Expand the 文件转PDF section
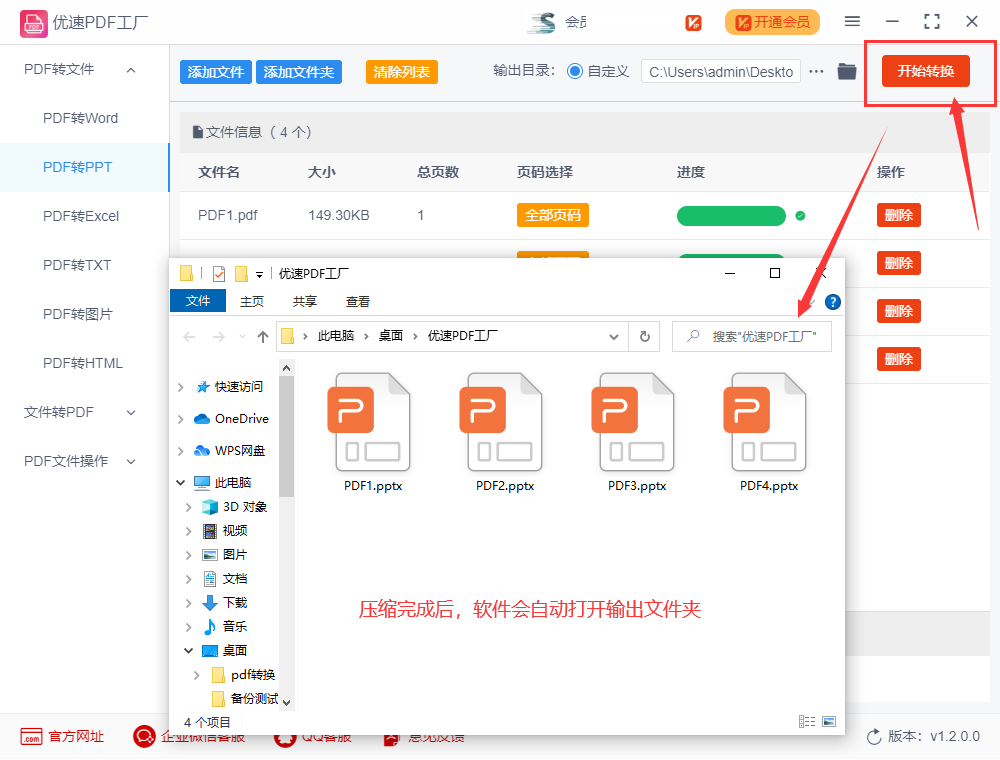The height and width of the screenshot is (760, 1000). tap(131, 413)
